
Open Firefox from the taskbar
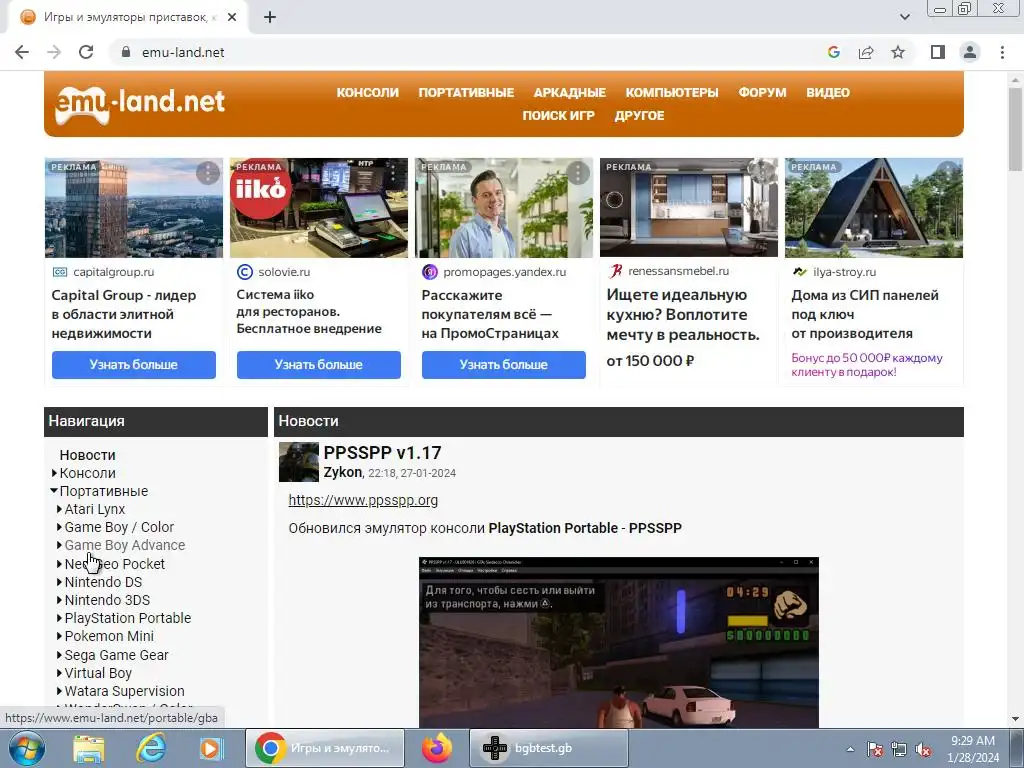tap(437, 748)
